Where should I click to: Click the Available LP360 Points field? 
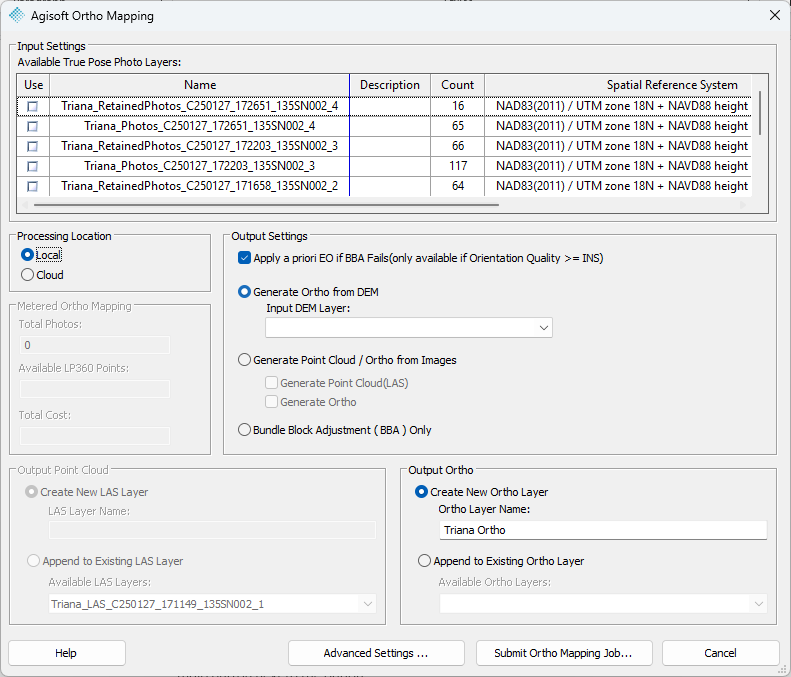pyautogui.click(x=95, y=389)
